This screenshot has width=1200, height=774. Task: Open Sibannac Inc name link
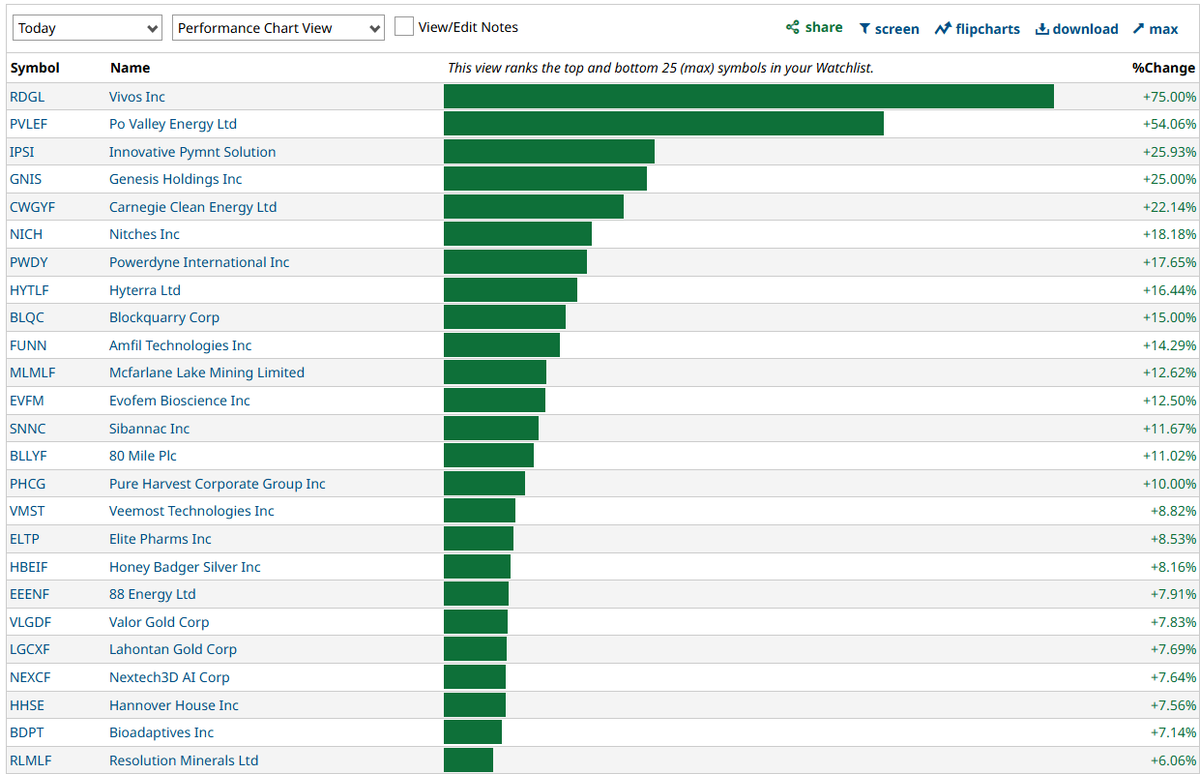[x=149, y=428]
